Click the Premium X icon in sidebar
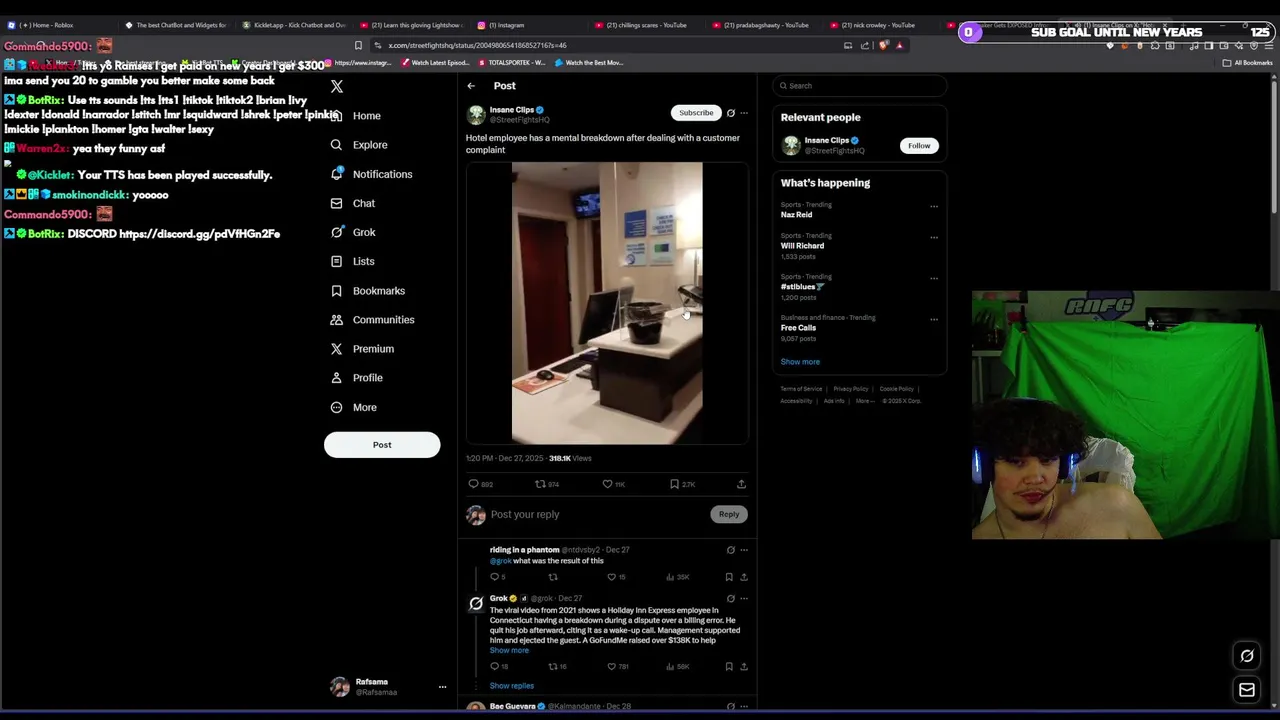This screenshot has width=1280, height=720. 337,349
